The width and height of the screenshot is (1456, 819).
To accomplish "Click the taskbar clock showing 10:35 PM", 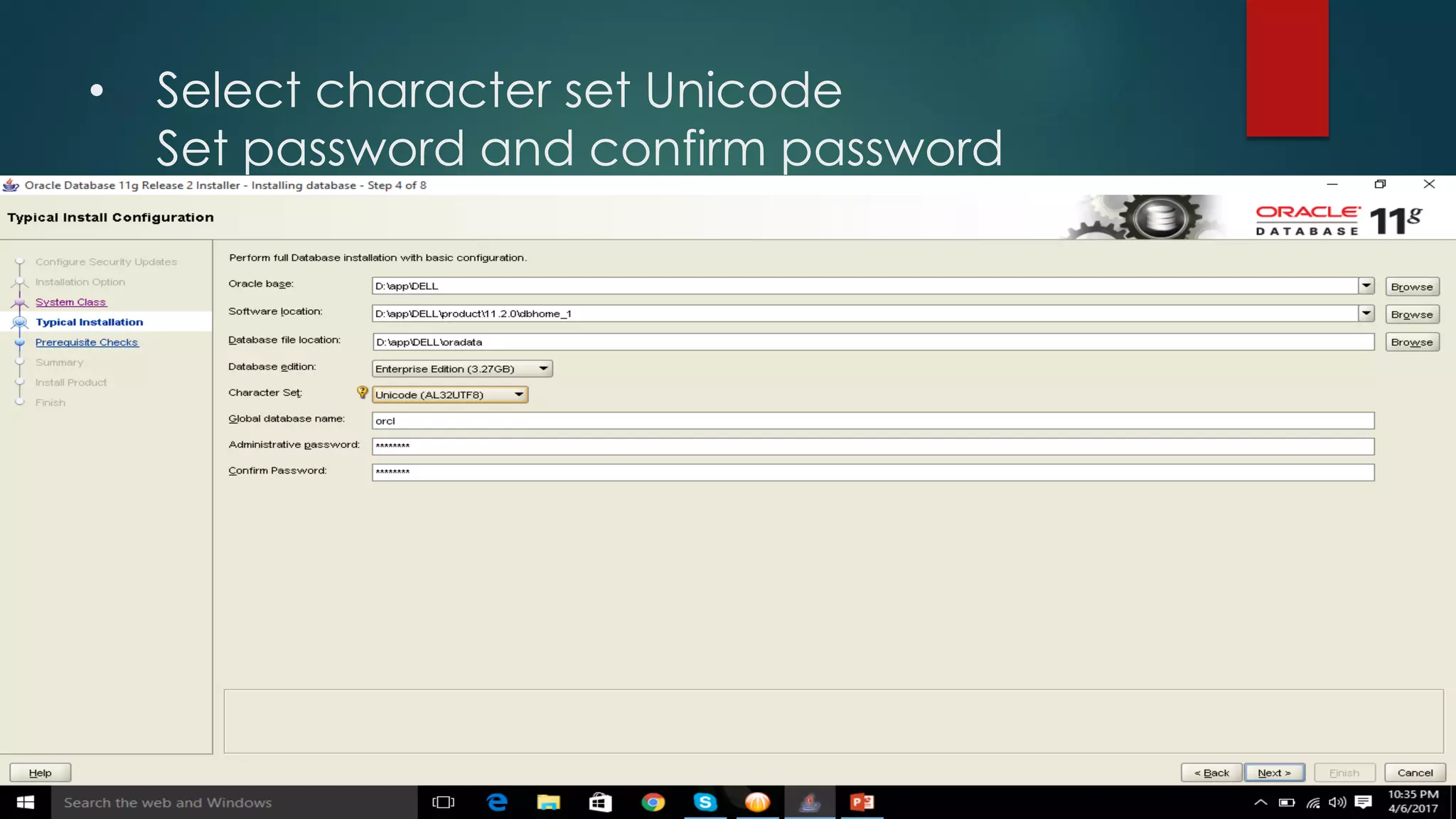I will (1413, 802).
